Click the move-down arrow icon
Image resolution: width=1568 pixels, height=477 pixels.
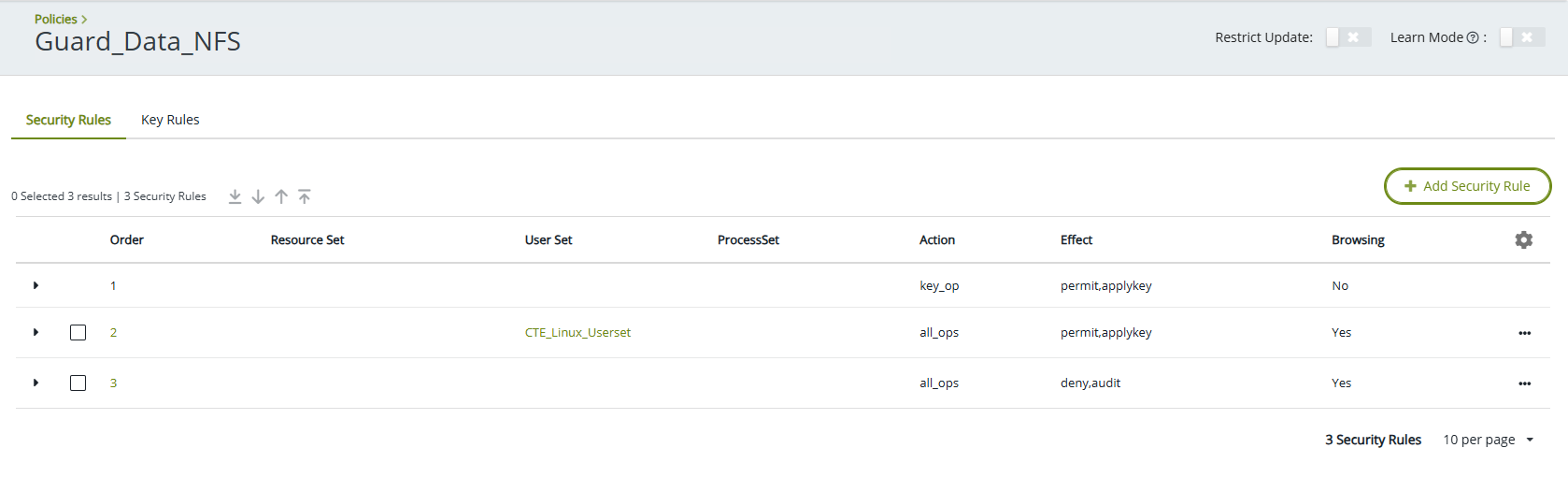tap(258, 196)
